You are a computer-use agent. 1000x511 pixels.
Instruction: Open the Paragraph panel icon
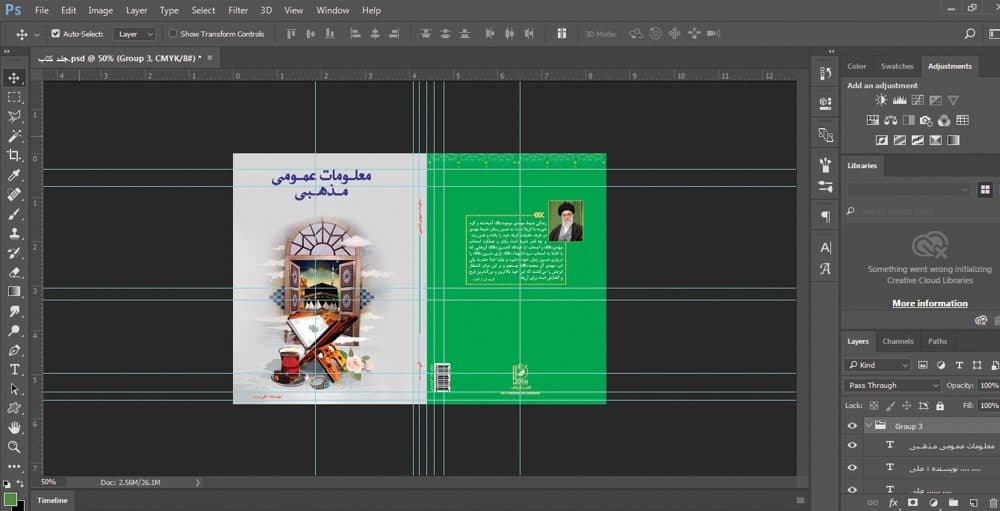[x=825, y=217]
